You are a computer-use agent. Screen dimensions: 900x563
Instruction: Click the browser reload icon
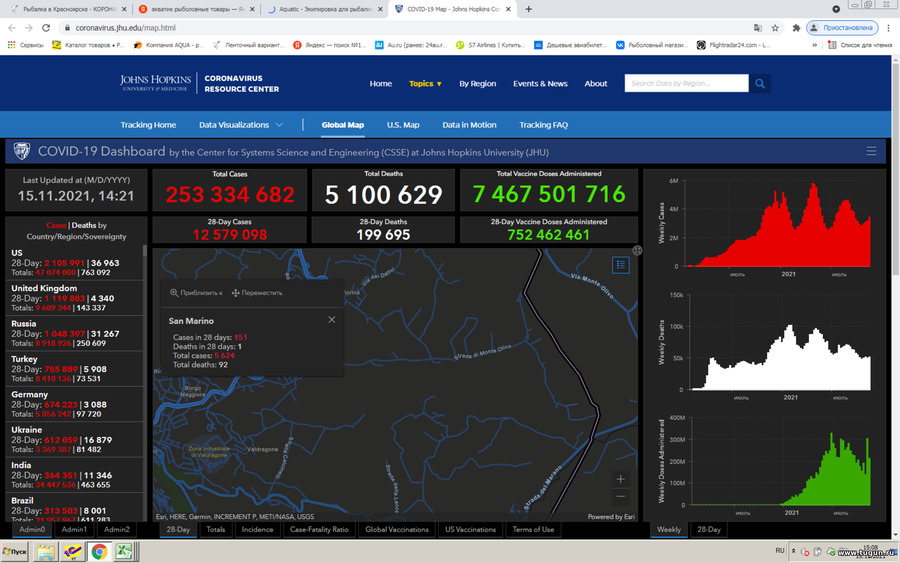[46, 28]
